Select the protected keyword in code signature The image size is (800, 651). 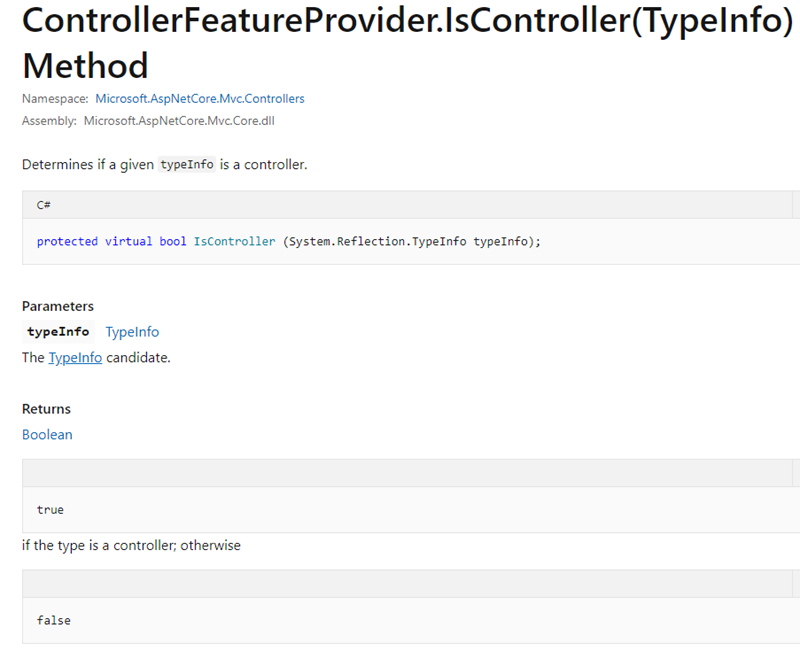click(x=67, y=241)
